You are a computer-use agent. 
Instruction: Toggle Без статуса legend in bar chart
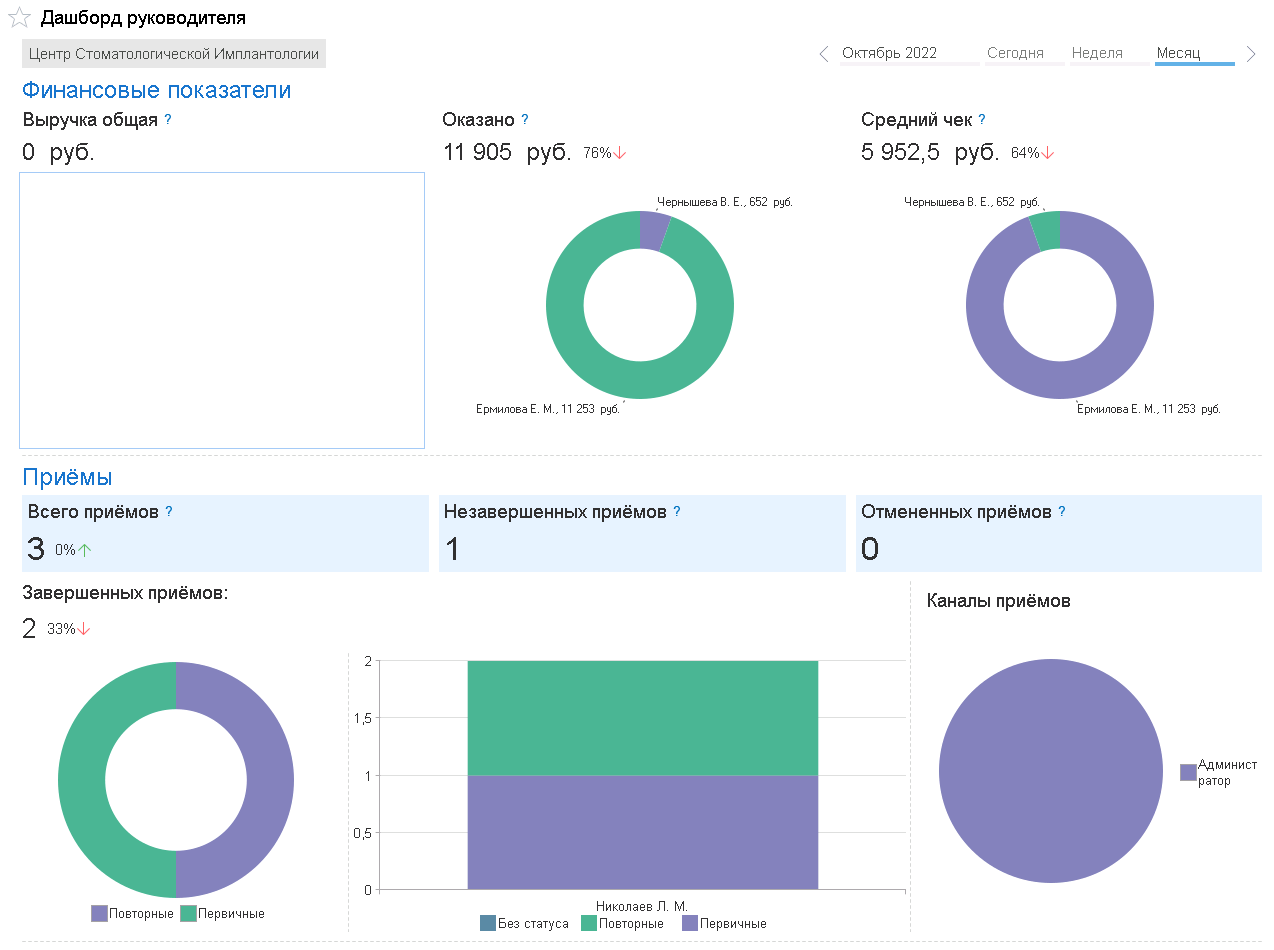(x=524, y=924)
